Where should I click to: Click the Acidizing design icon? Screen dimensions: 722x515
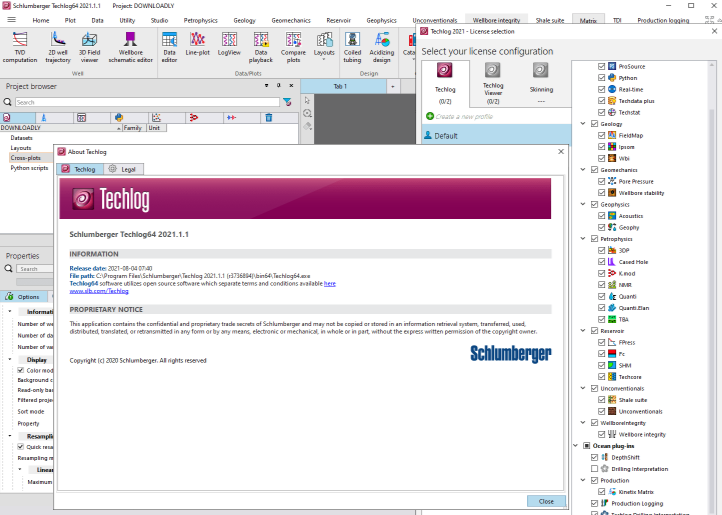(x=382, y=46)
